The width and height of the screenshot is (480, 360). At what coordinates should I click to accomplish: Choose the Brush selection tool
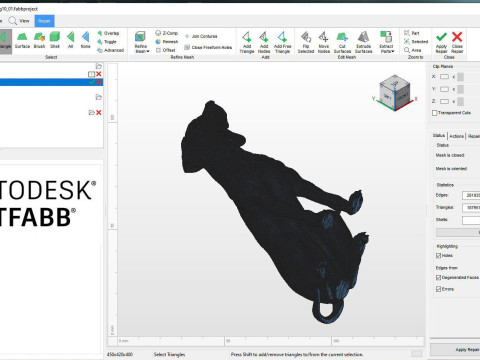[x=39, y=40]
